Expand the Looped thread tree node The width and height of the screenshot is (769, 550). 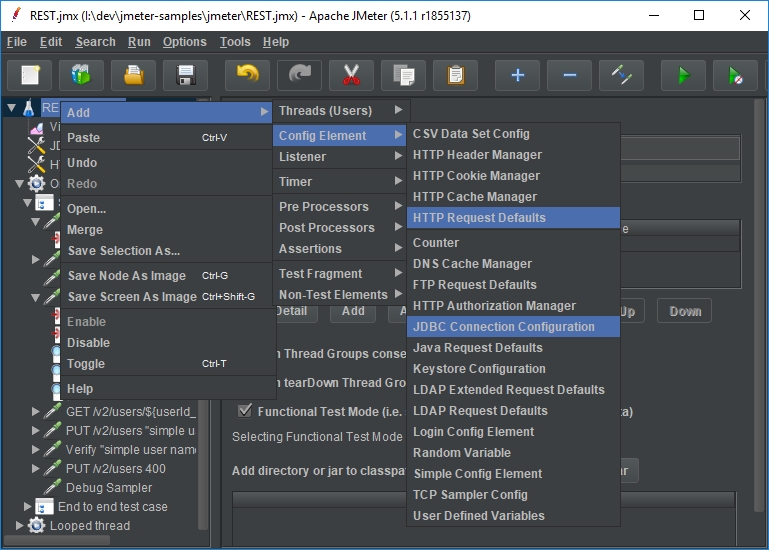point(20,525)
